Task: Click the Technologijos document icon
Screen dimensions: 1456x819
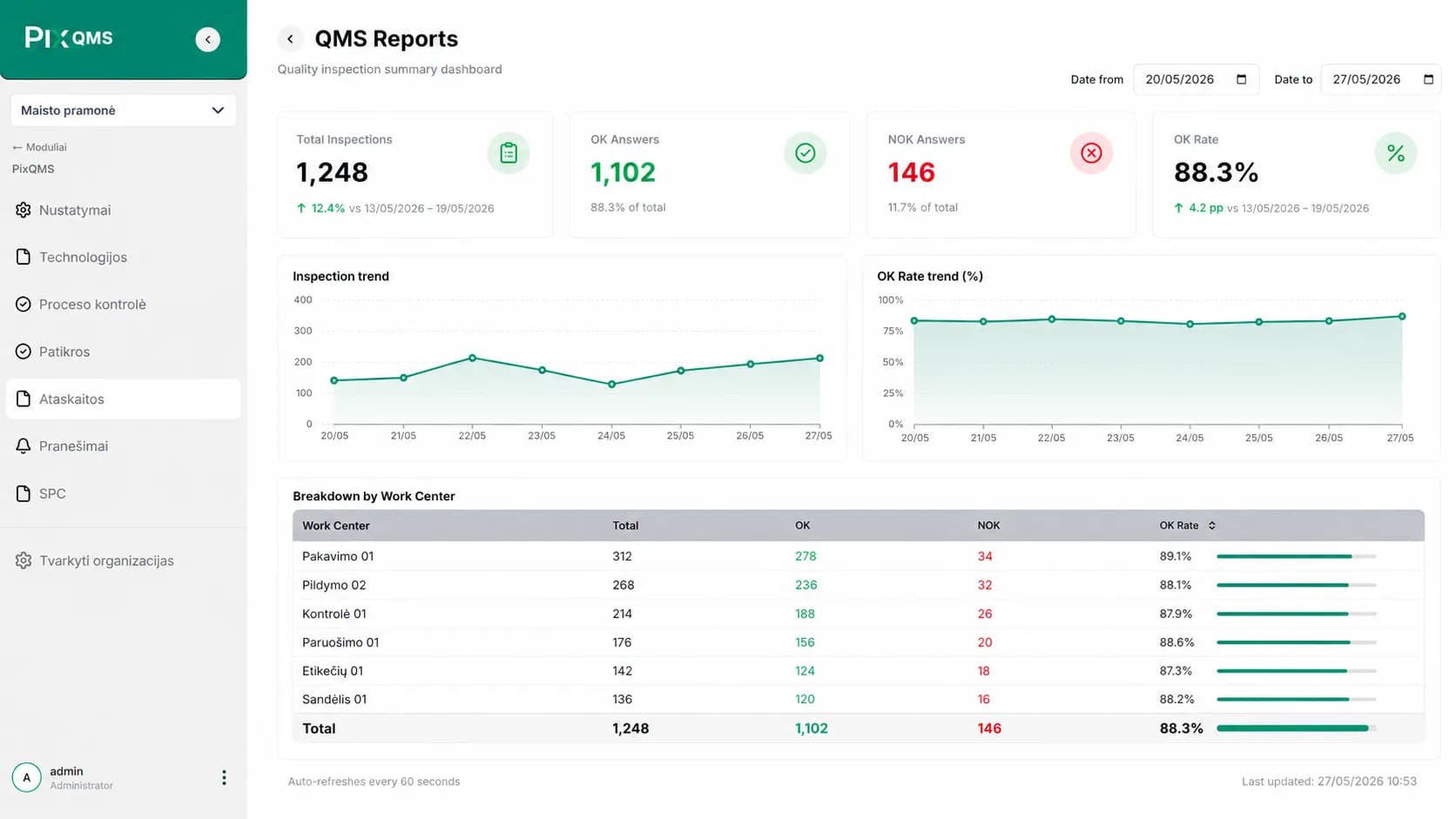Action: tap(24, 257)
